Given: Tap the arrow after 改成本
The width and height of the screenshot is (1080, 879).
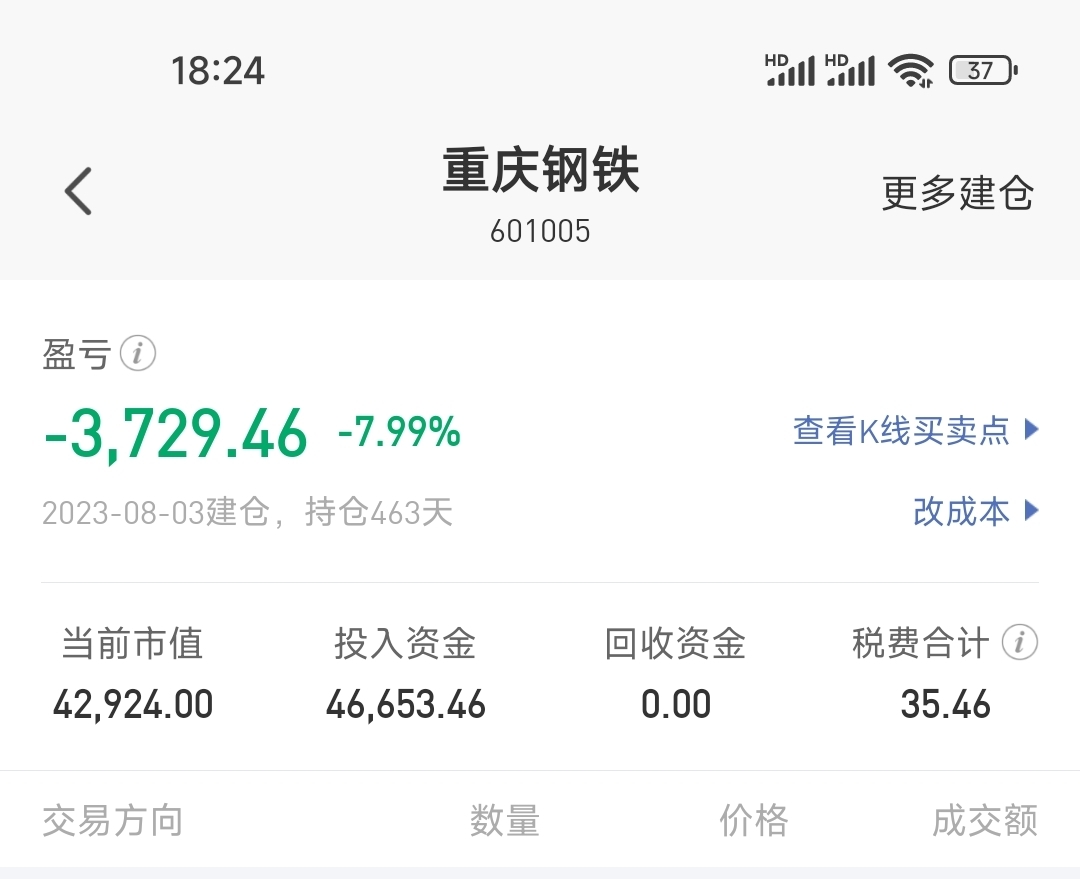Looking at the screenshot, I should 1031,510.
